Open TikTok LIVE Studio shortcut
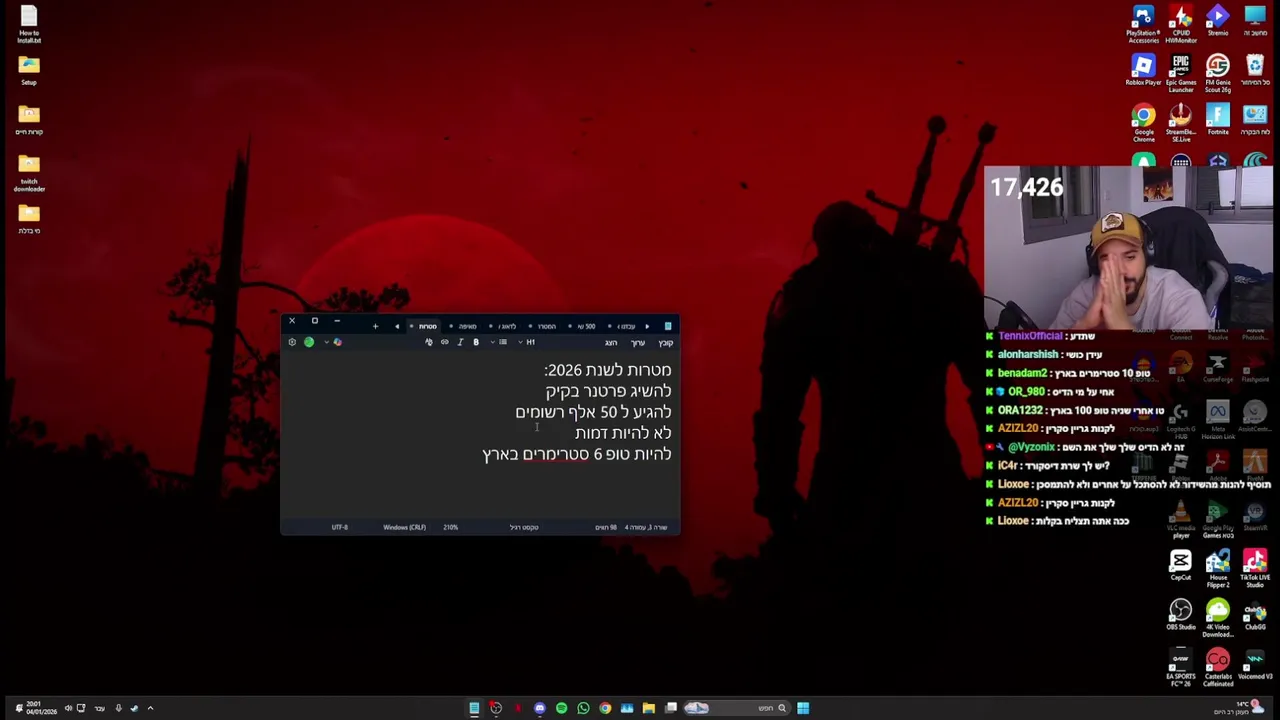 pyautogui.click(x=1255, y=569)
